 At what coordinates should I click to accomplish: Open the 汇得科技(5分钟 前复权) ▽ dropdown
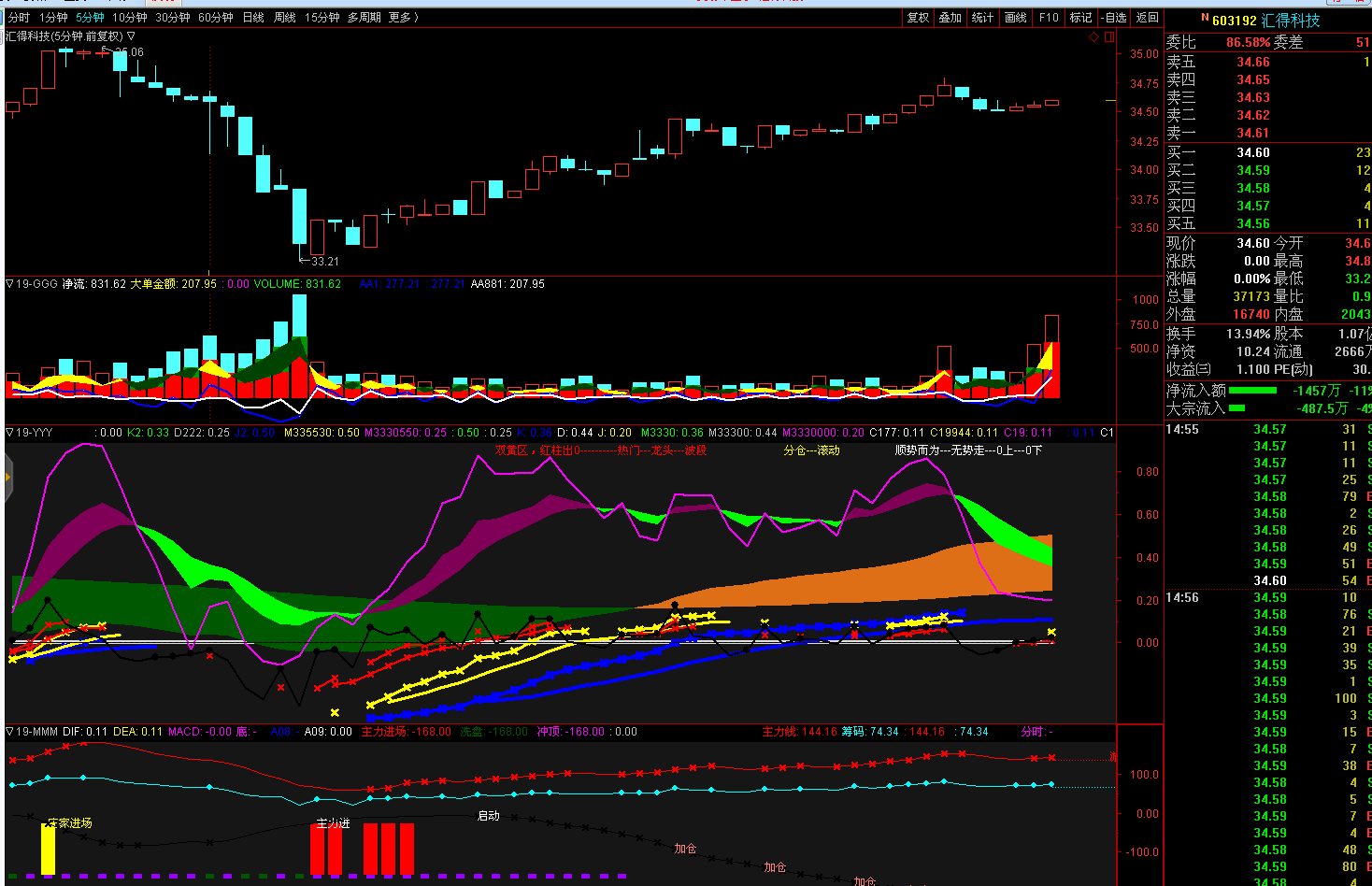pyautogui.click(x=71, y=36)
